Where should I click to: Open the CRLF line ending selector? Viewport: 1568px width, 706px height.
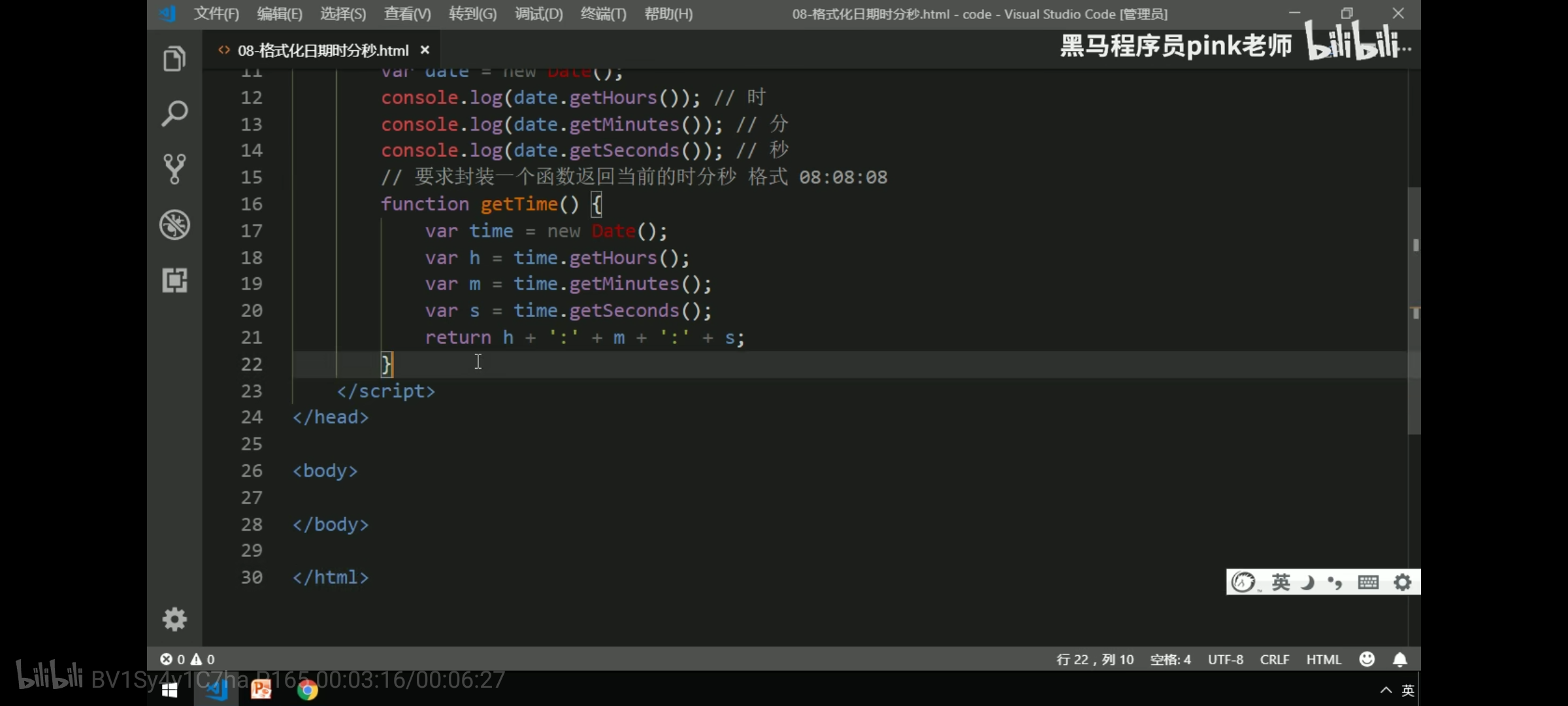point(1274,660)
